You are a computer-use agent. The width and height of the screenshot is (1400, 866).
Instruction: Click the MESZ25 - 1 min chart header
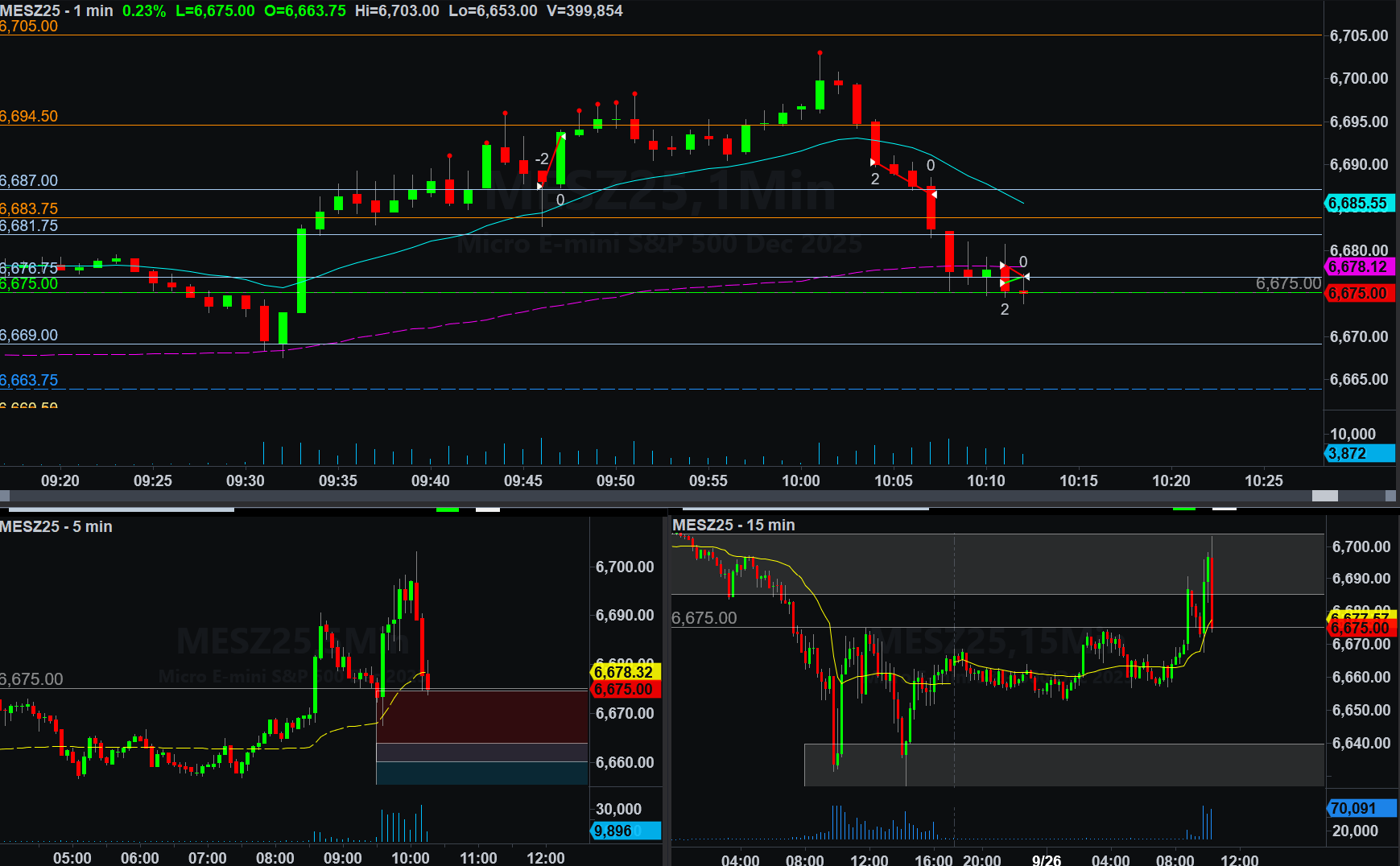pyautogui.click(x=56, y=10)
